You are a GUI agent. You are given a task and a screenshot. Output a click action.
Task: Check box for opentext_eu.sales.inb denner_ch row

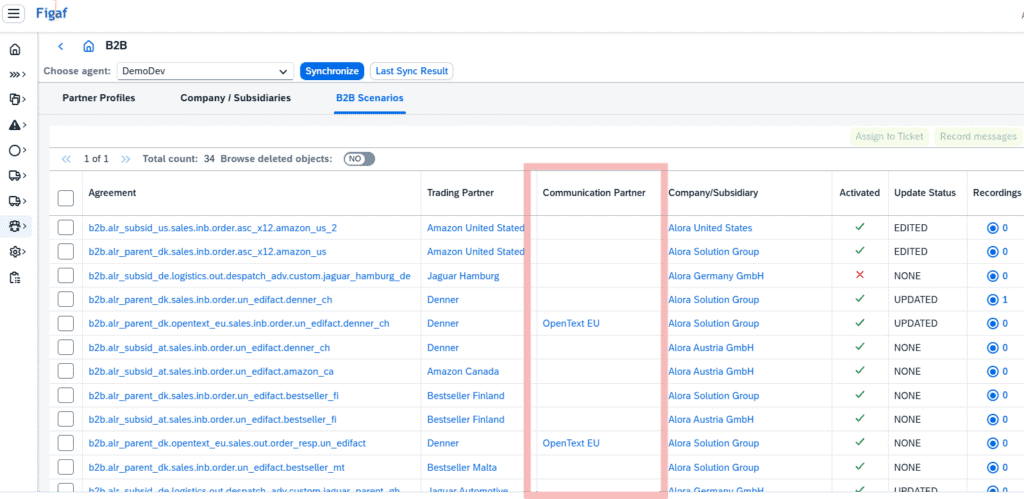[x=65, y=323]
